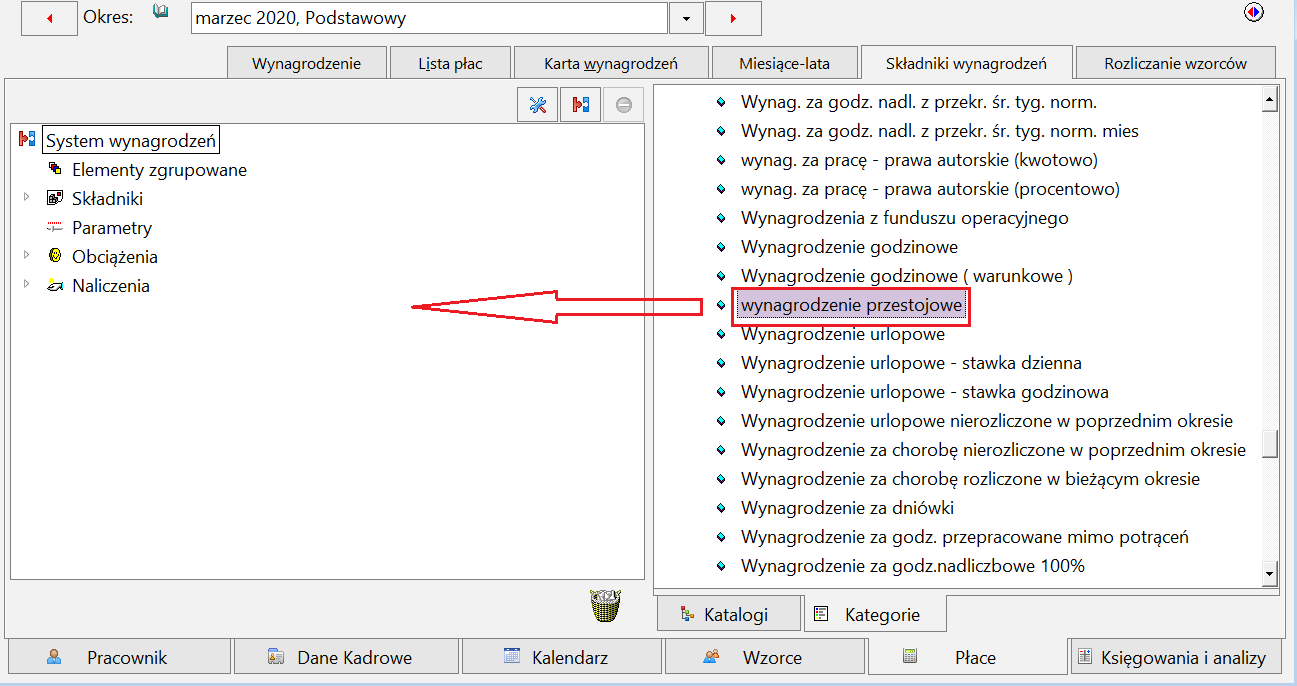The image size is (1297, 686).
Task: Click the list scrollbar down arrow
Action: 1270,574
